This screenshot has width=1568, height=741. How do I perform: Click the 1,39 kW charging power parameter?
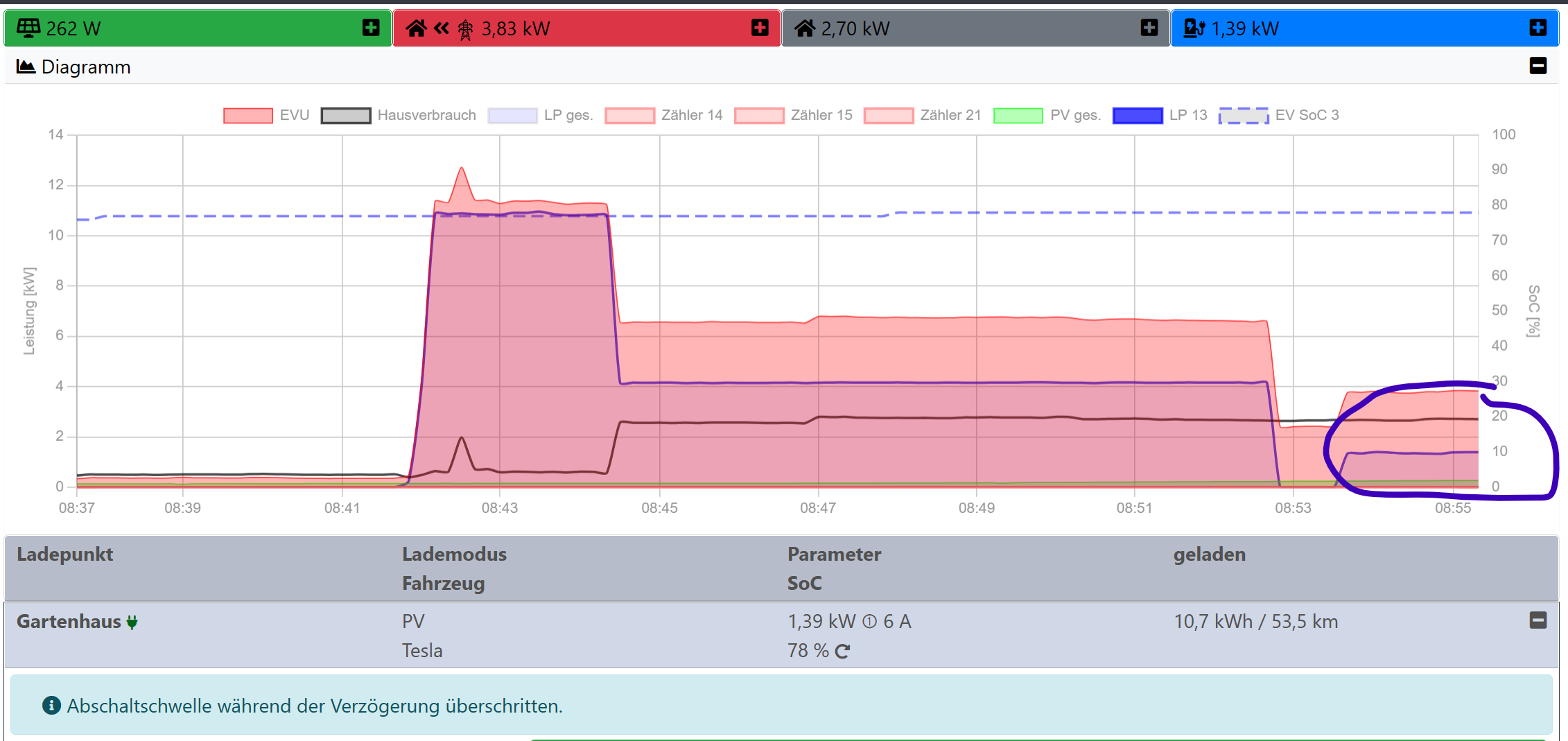tap(821, 622)
